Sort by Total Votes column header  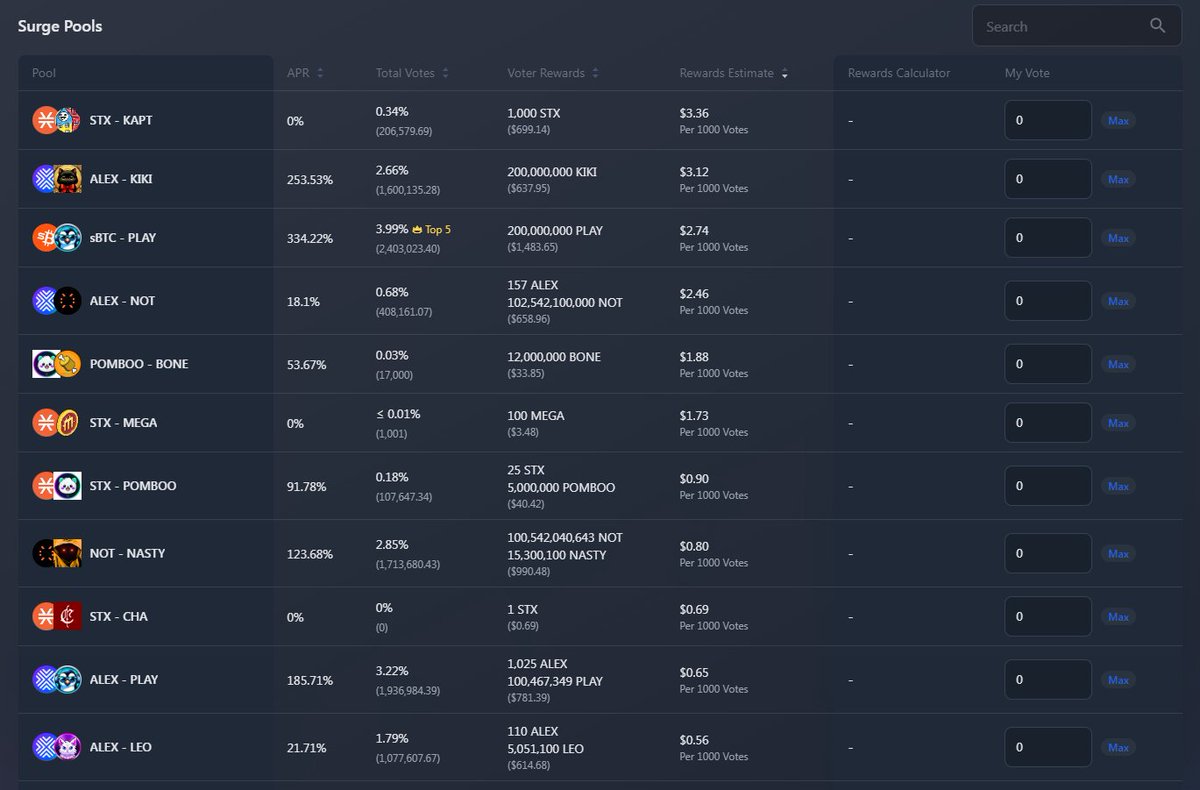412,73
